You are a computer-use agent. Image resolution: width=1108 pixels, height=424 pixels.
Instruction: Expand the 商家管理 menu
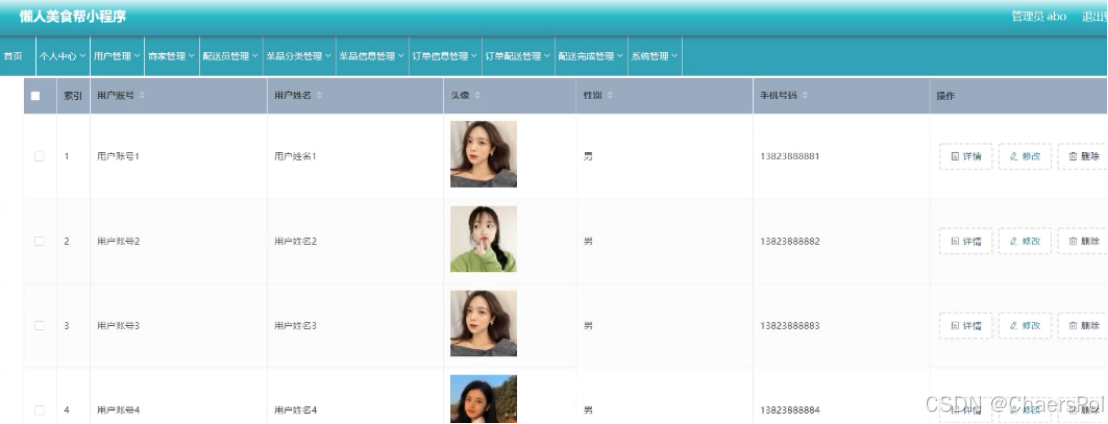(171, 56)
